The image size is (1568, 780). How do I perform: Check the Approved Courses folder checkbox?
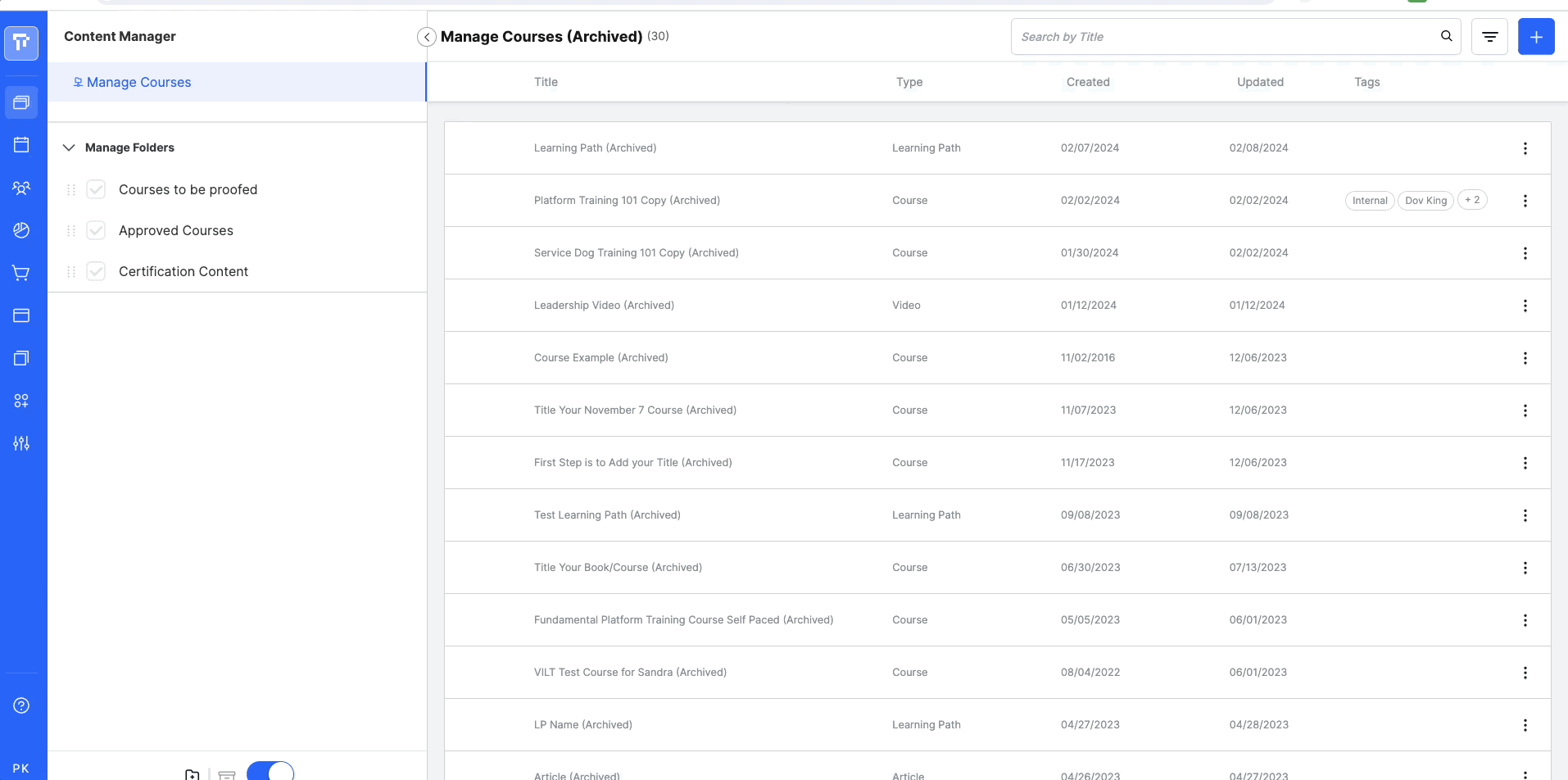click(96, 230)
